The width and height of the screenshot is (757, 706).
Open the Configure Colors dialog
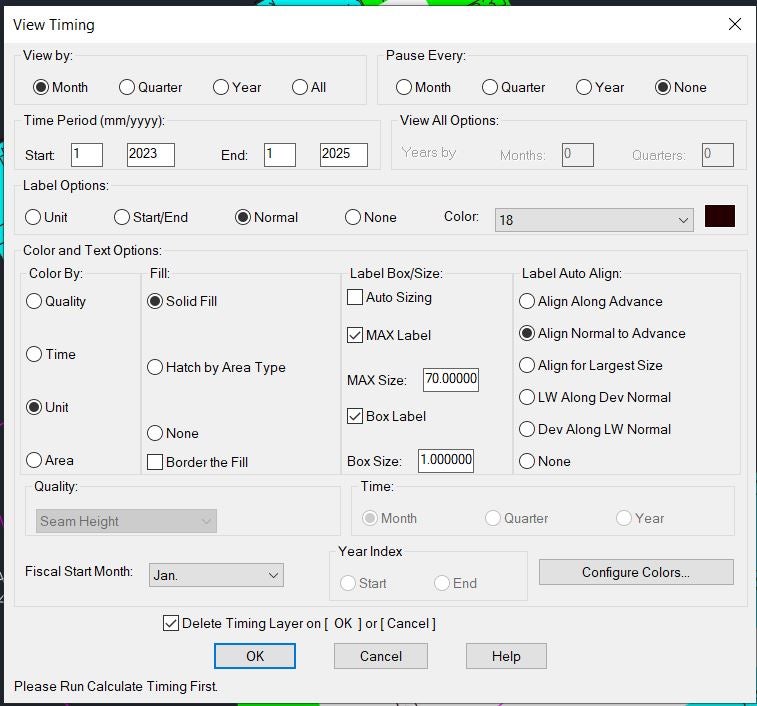pos(636,572)
